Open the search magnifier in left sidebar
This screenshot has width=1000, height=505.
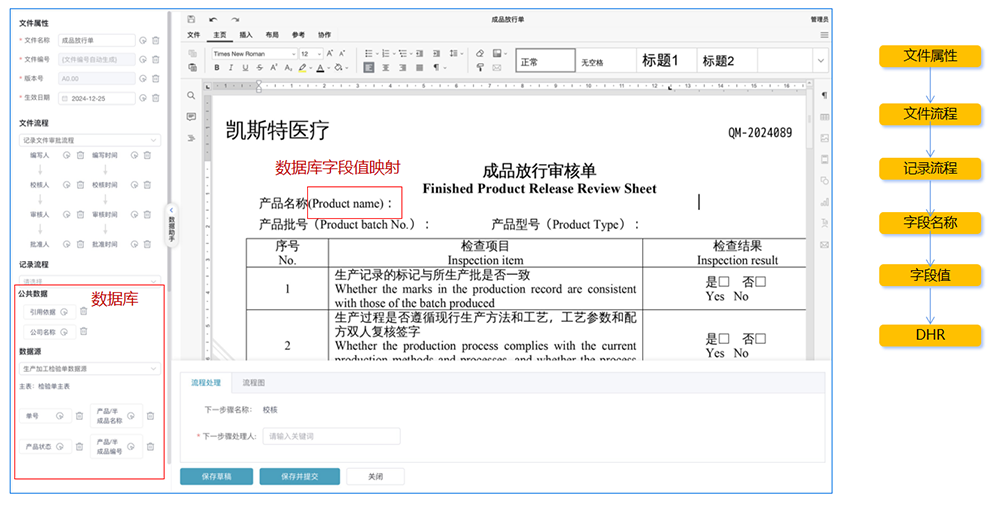click(x=191, y=96)
